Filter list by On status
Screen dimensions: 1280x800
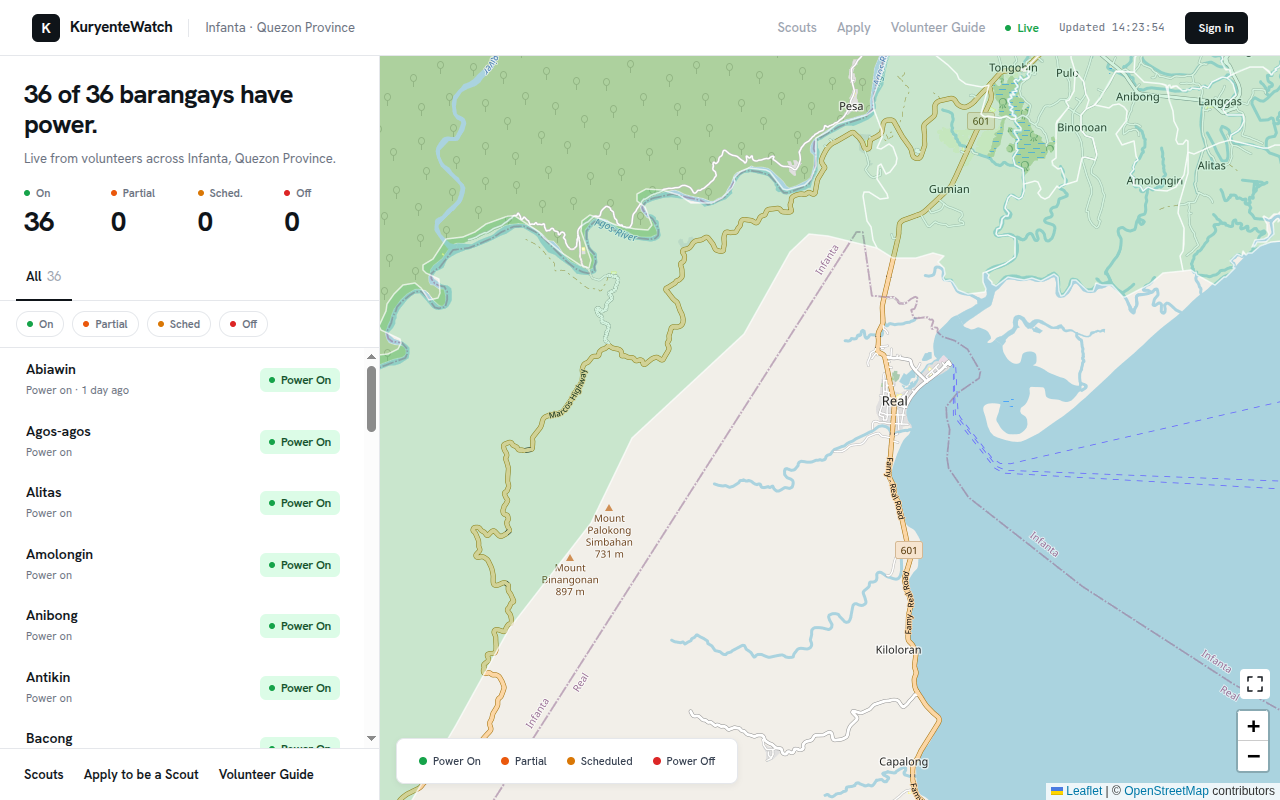(x=40, y=324)
